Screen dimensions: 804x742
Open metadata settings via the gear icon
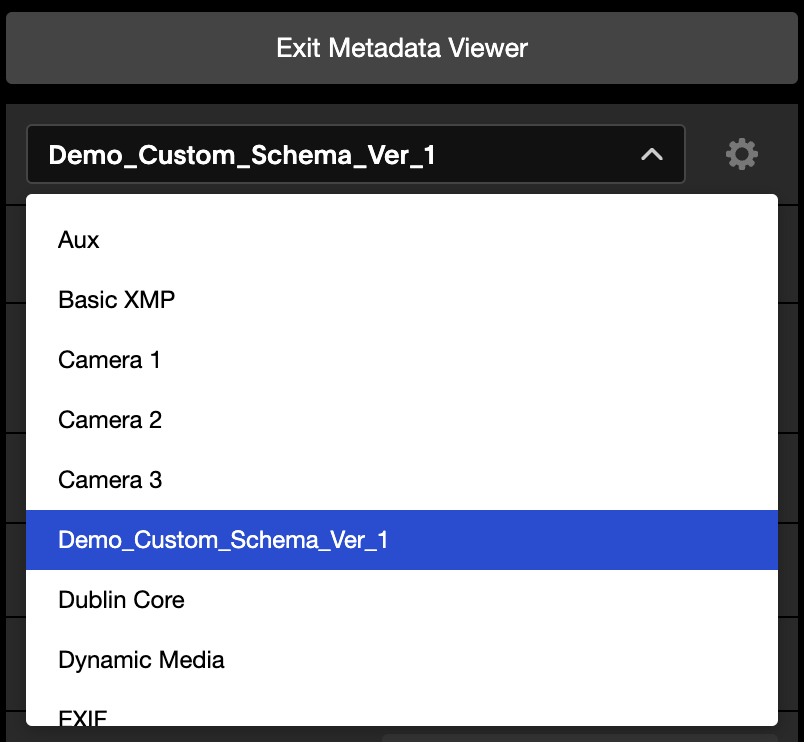point(741,154)
